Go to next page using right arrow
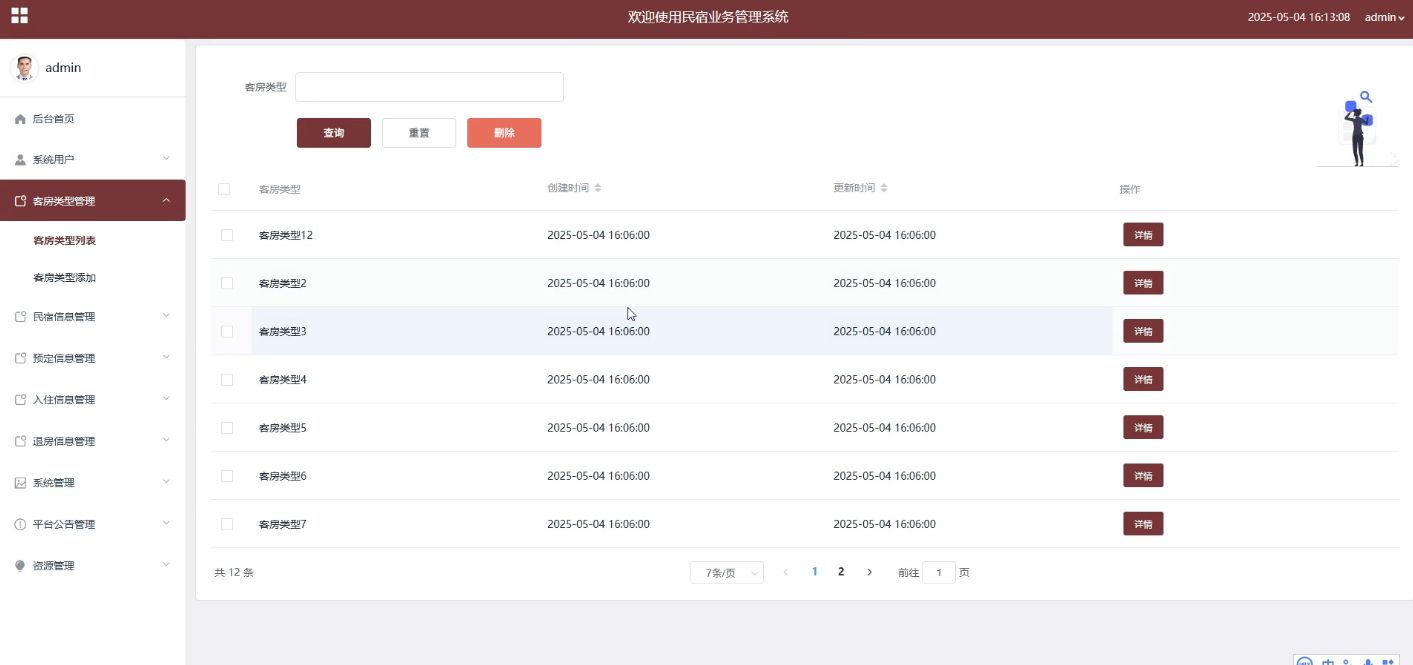This screenshot has height=665, width=1413. [x=869, y=572]
